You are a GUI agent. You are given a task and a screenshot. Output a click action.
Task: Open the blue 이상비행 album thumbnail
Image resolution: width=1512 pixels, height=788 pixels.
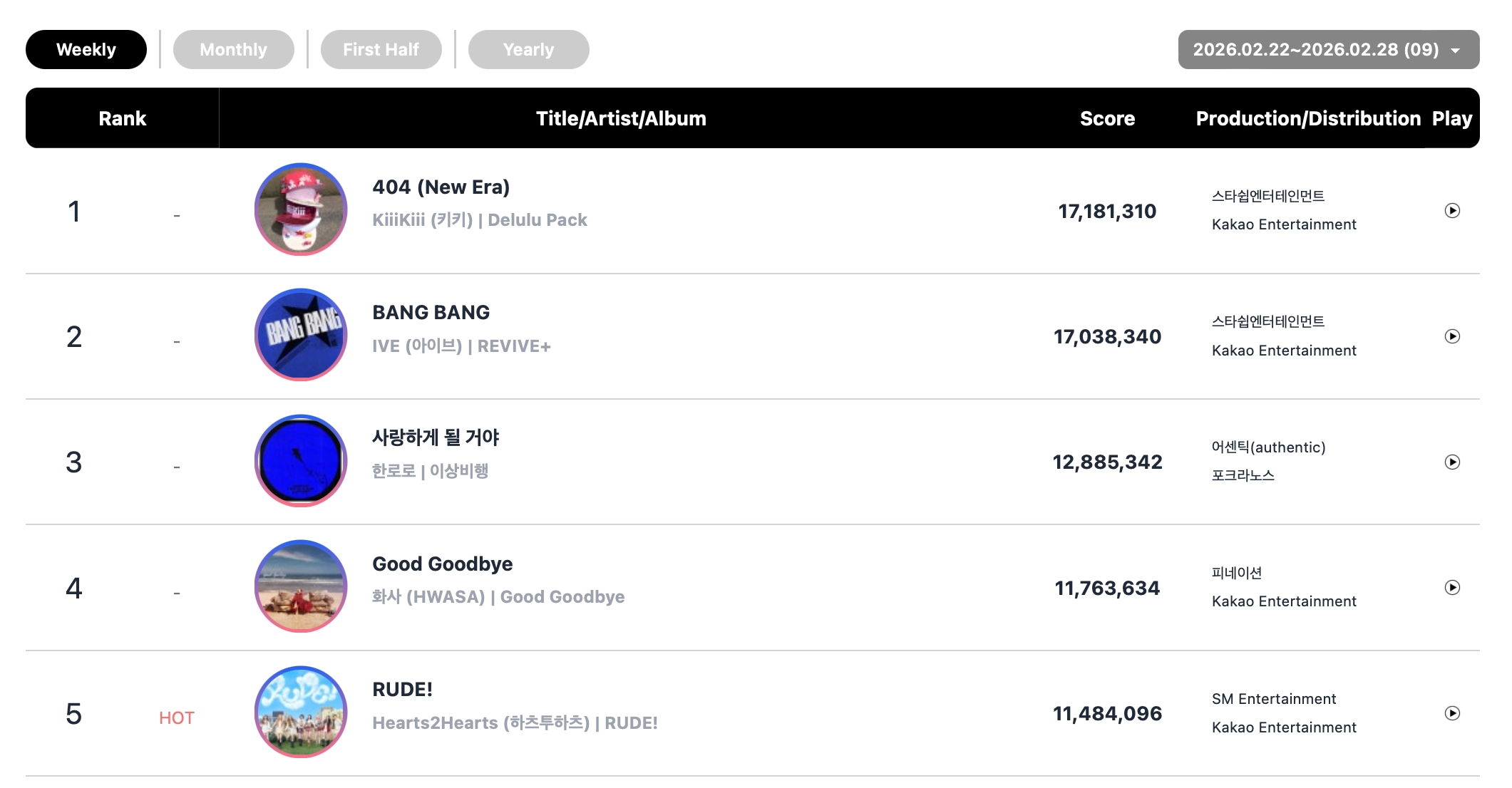point(301,461)
